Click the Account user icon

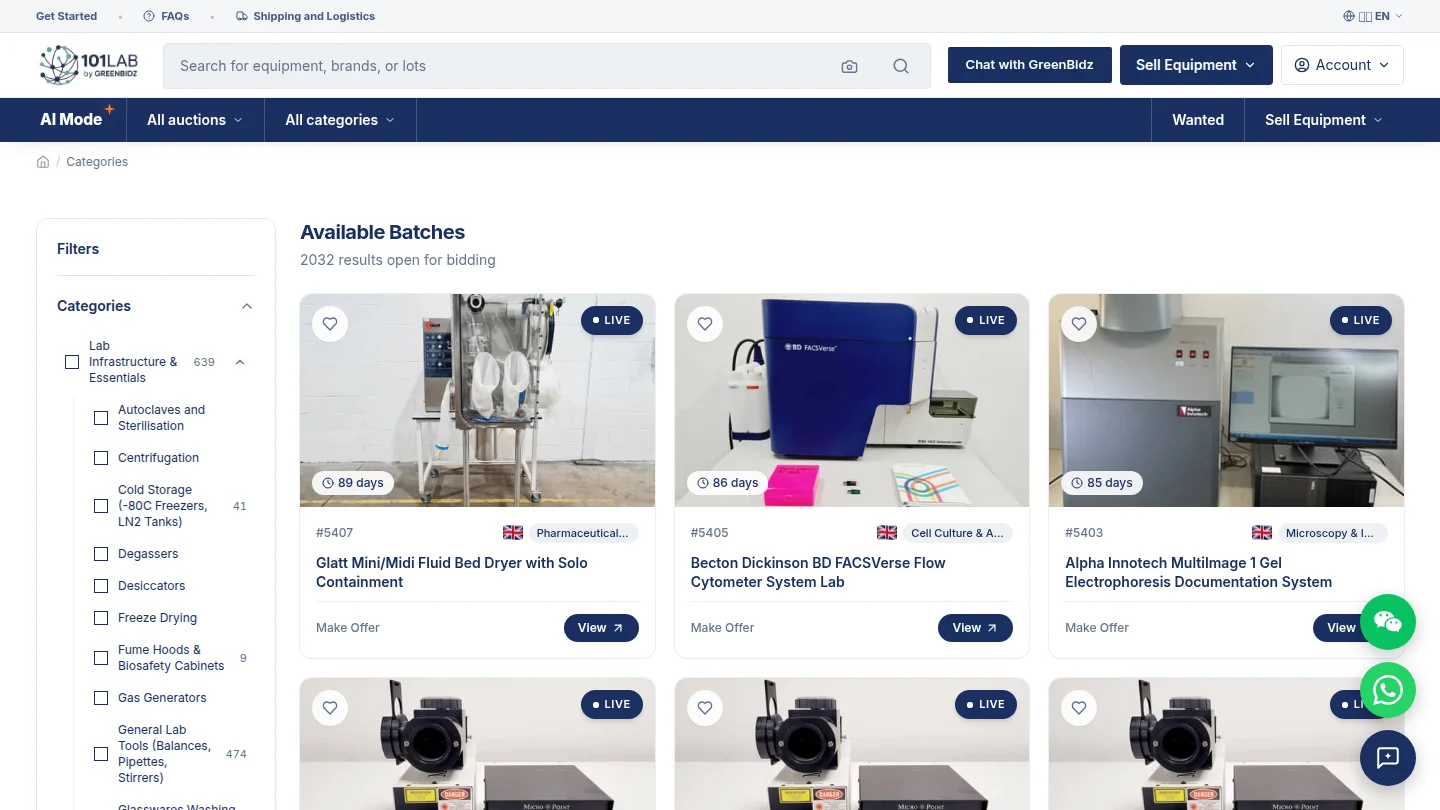[1302, 65]
